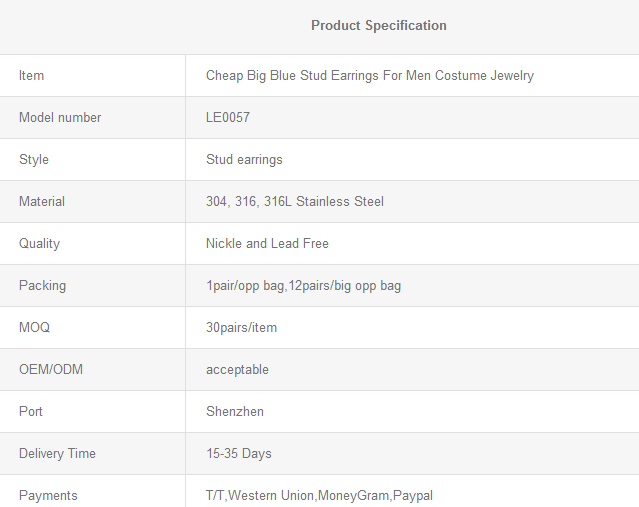Click the Shenzhen port value

(x=235, y=411)
